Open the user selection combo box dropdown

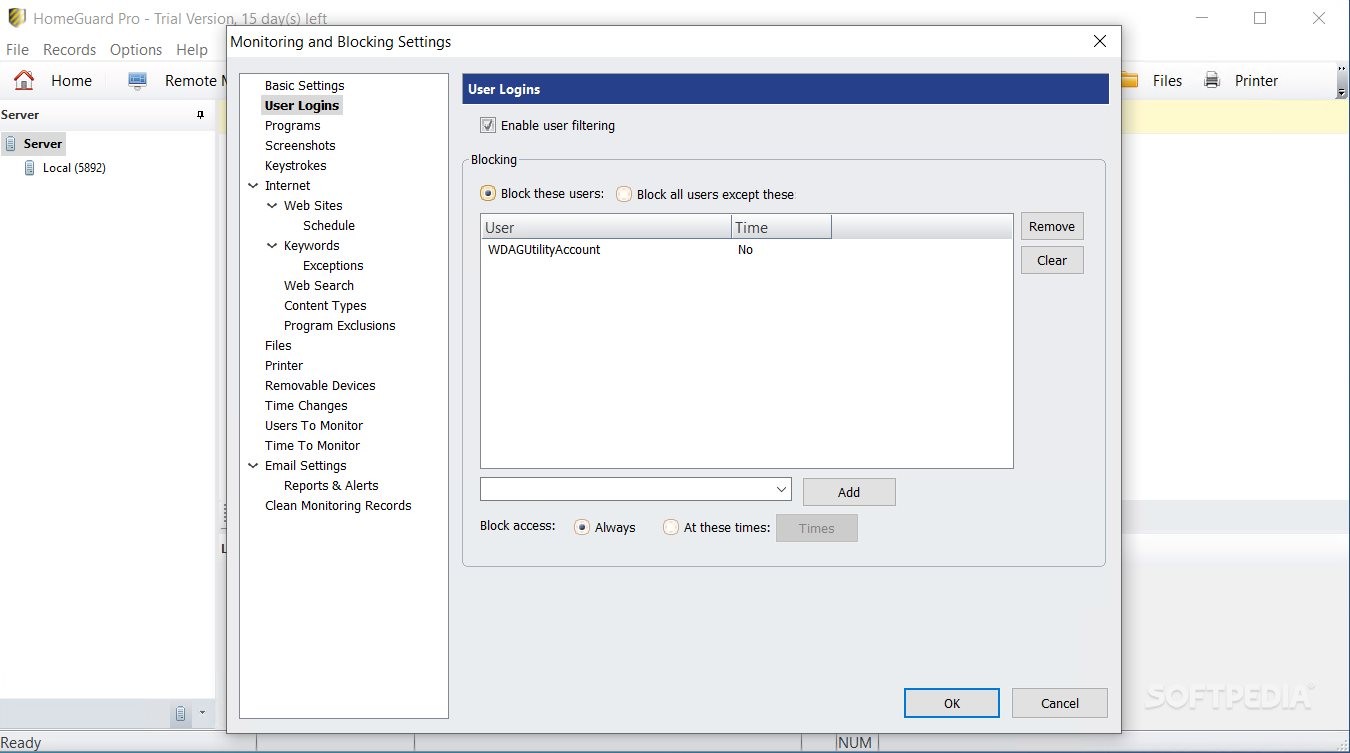(781, 489)
